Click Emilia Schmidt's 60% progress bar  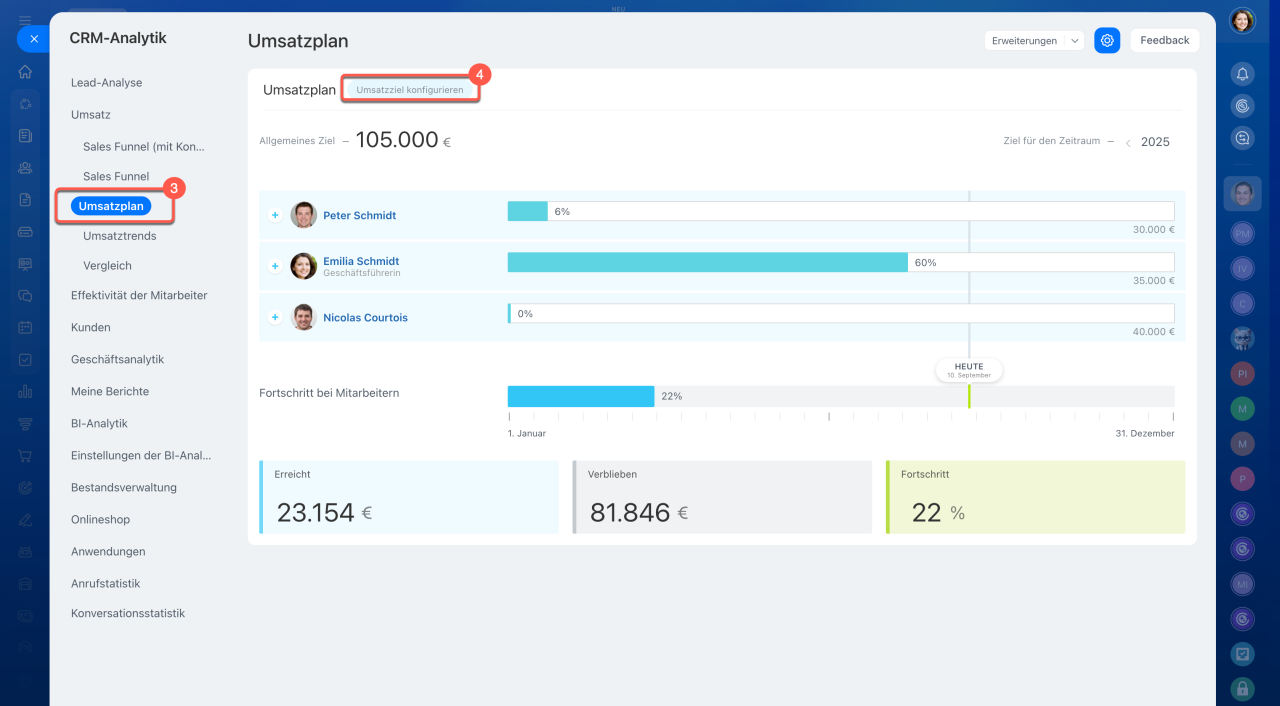707,262
